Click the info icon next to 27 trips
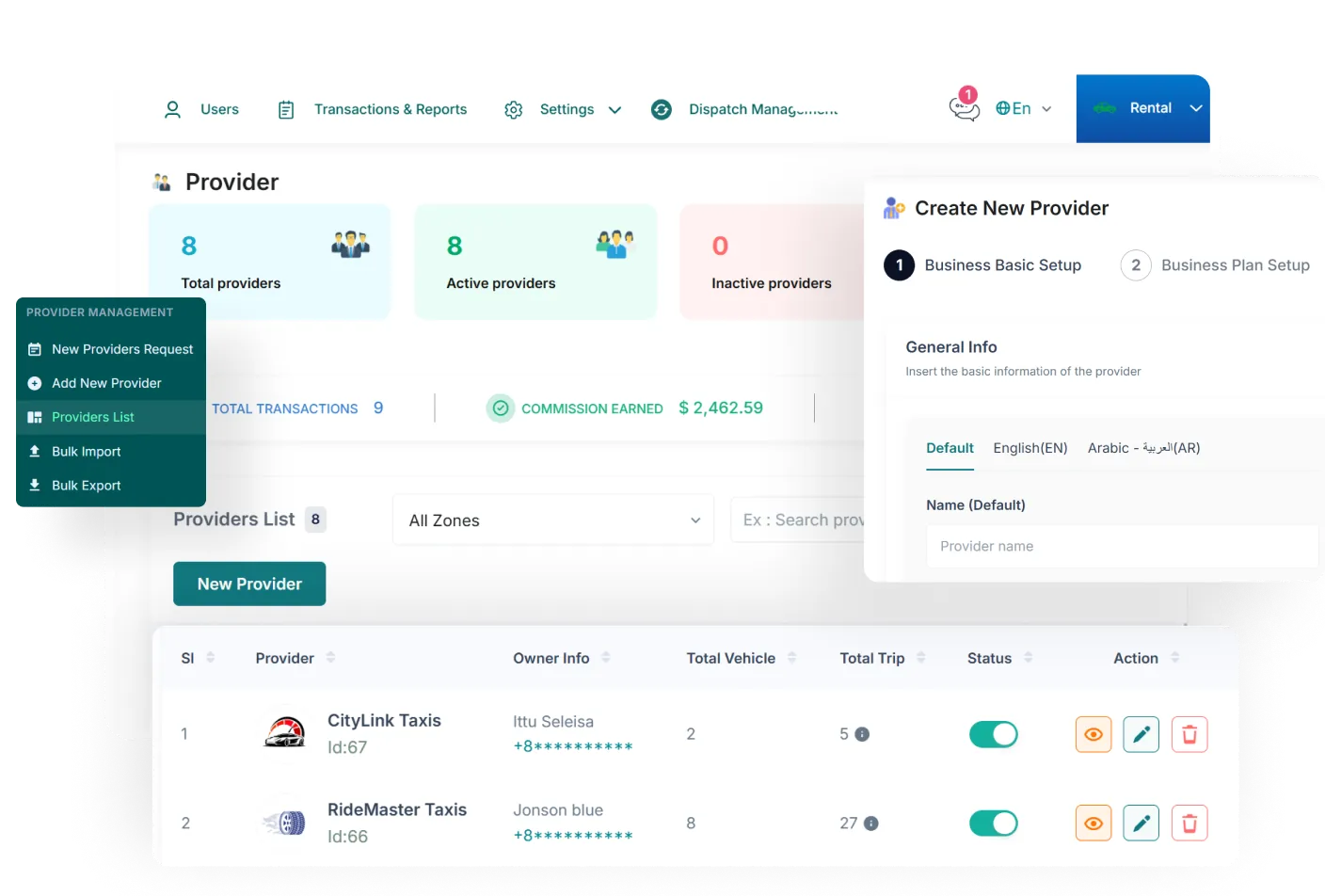Screen dimensions: 1325x896 [871, 824]
